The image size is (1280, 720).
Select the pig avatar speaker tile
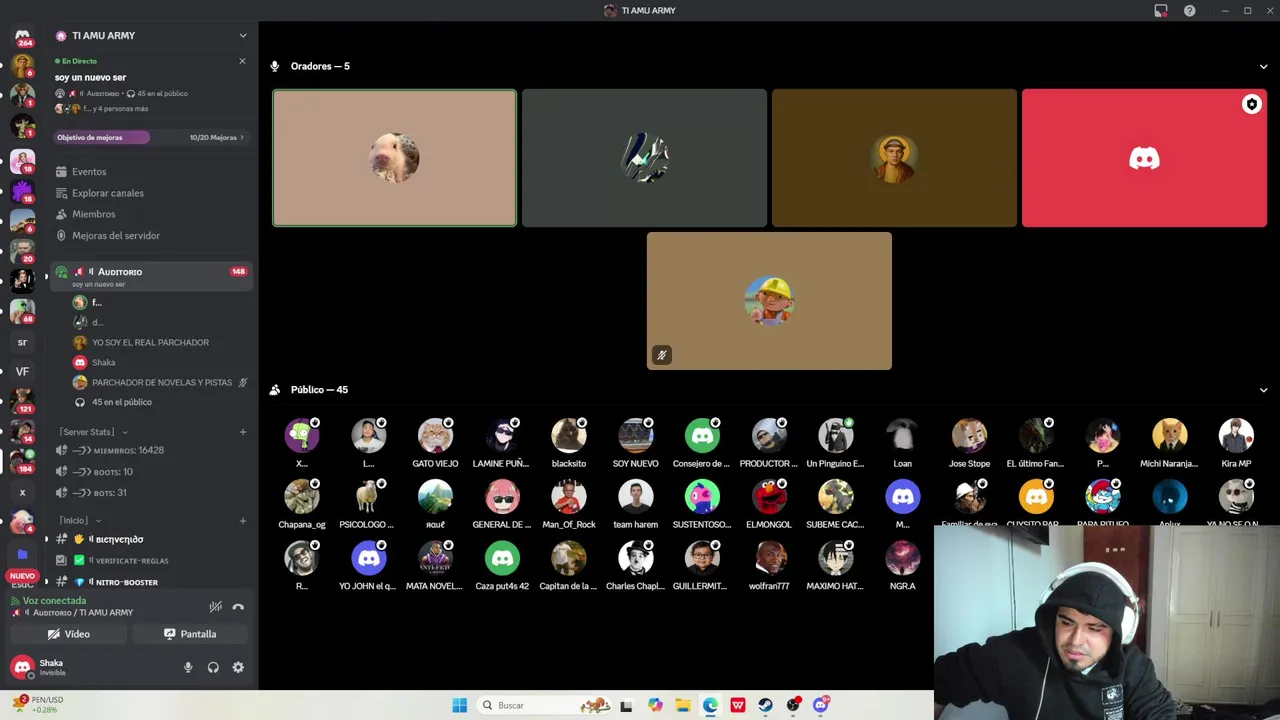coord(394,158)
